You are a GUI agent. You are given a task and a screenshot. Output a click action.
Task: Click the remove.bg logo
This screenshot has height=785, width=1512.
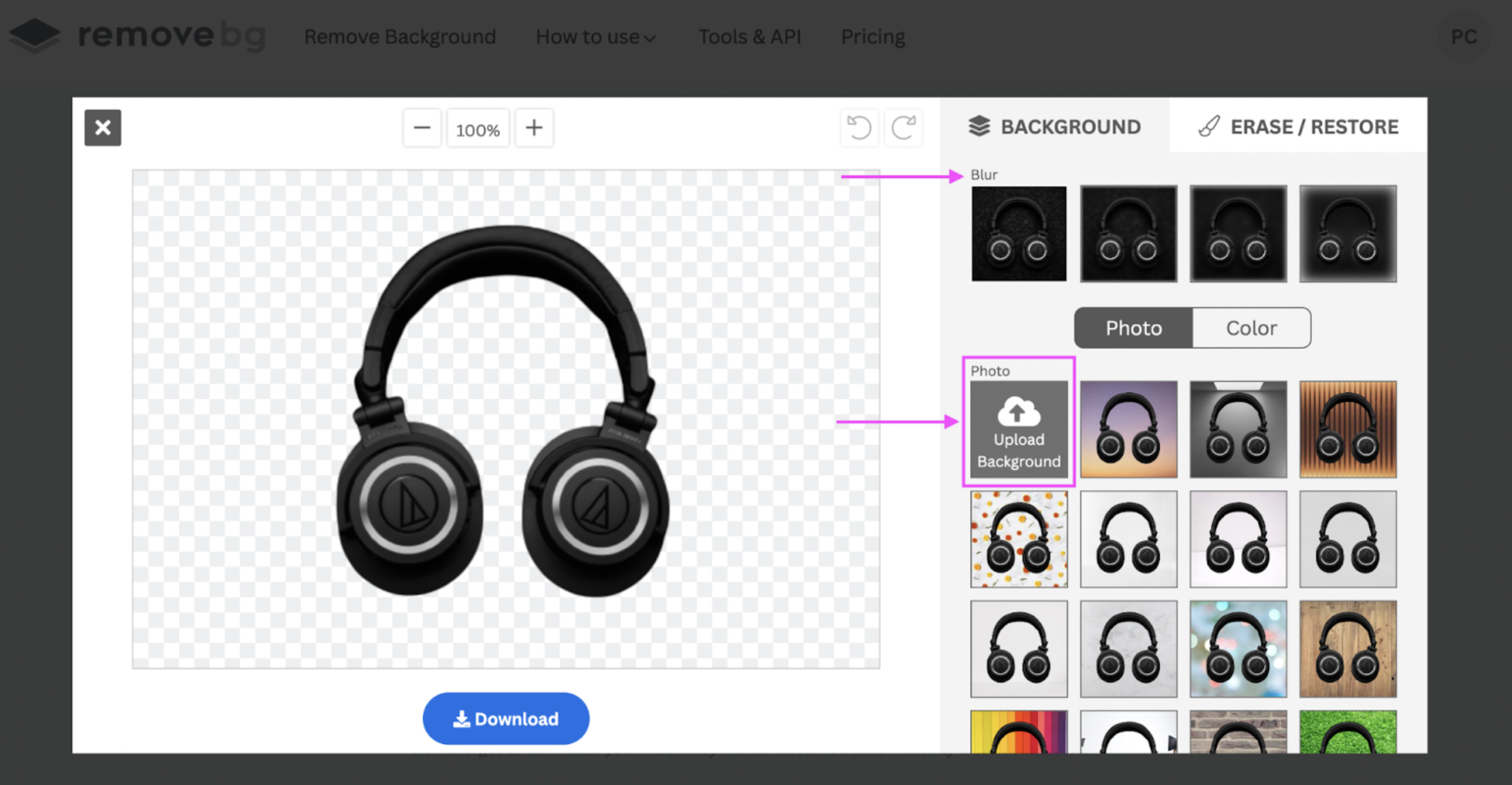coord(138,35)
